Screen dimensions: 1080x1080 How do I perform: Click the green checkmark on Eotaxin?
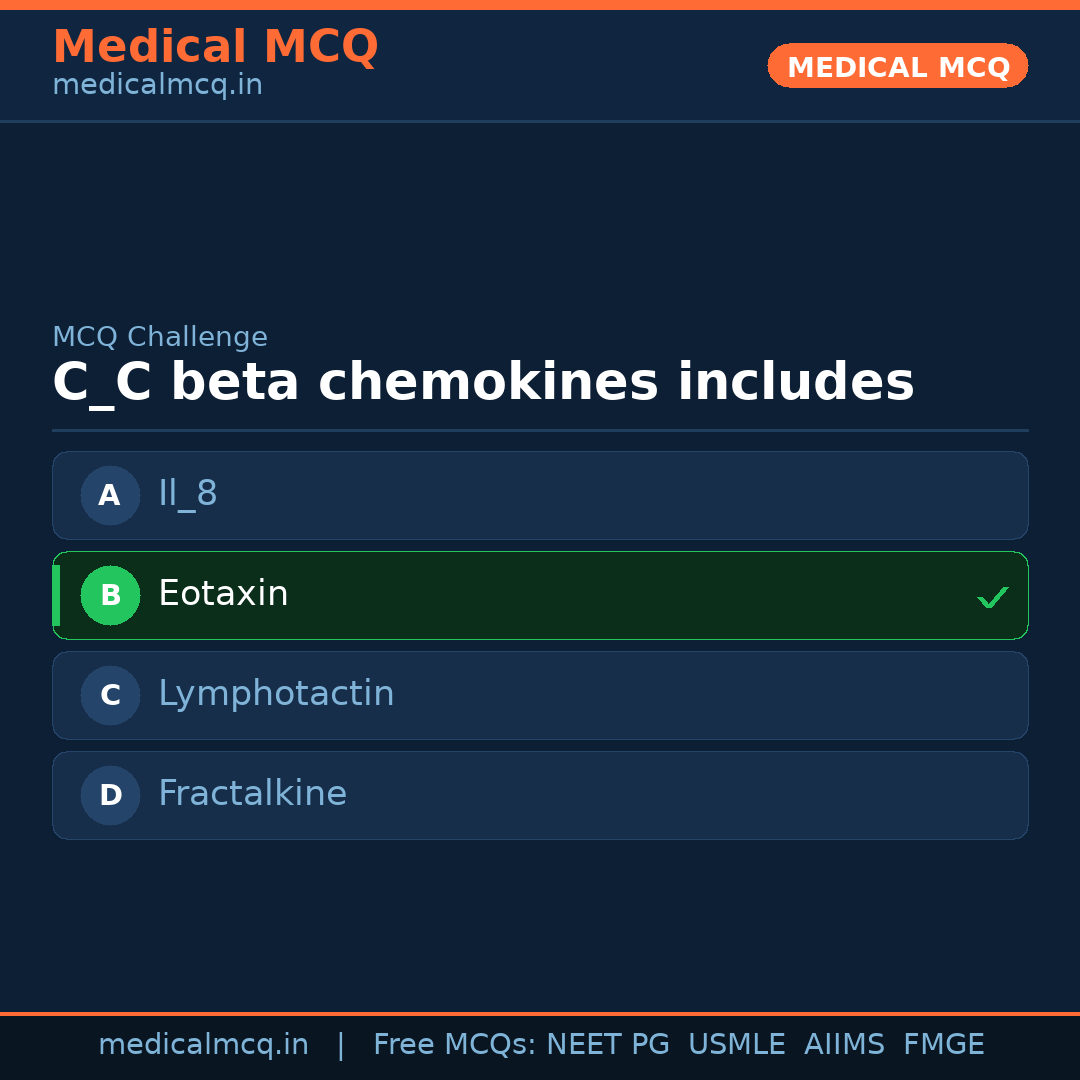[x=992, y=597]
